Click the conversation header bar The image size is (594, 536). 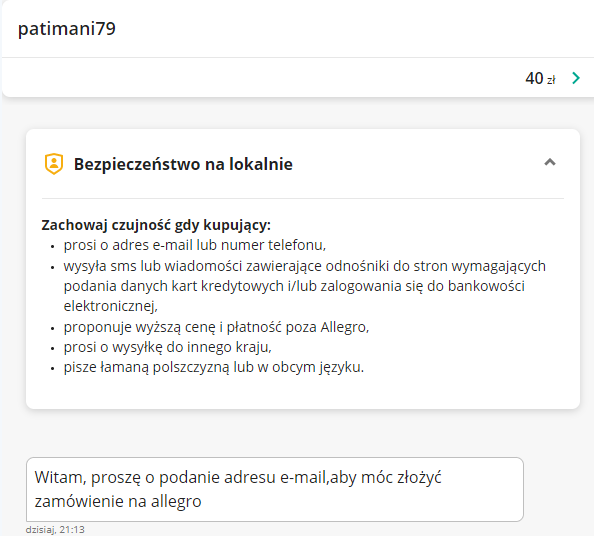298,29
